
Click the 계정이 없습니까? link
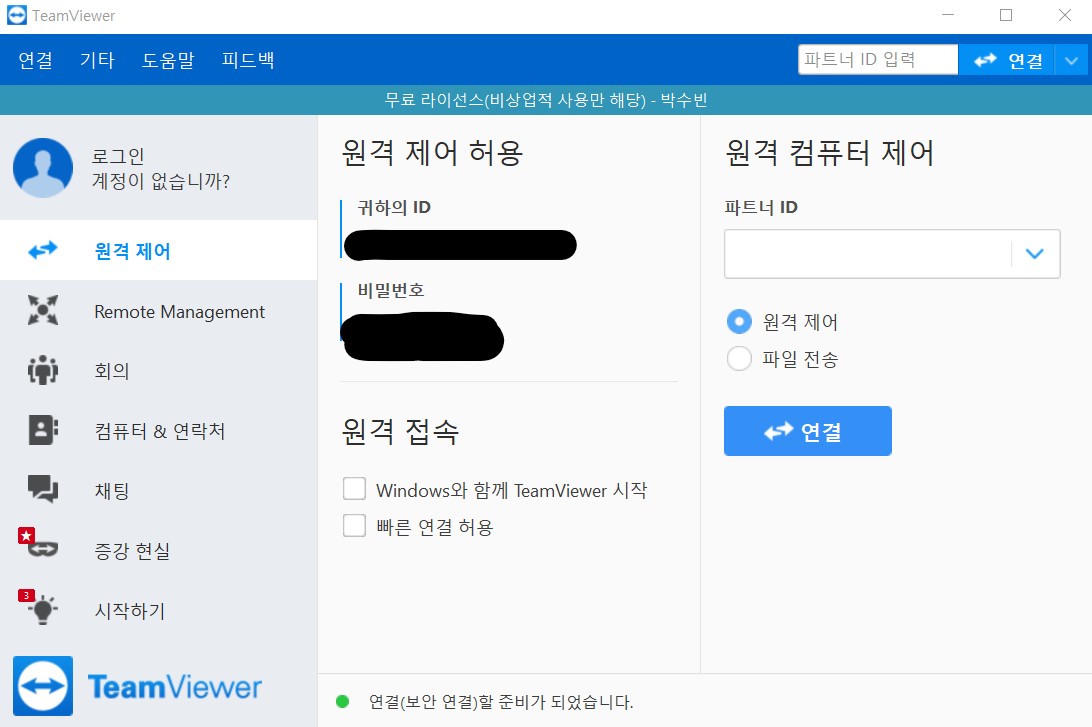pyautogui.click(x=161, y=182)
